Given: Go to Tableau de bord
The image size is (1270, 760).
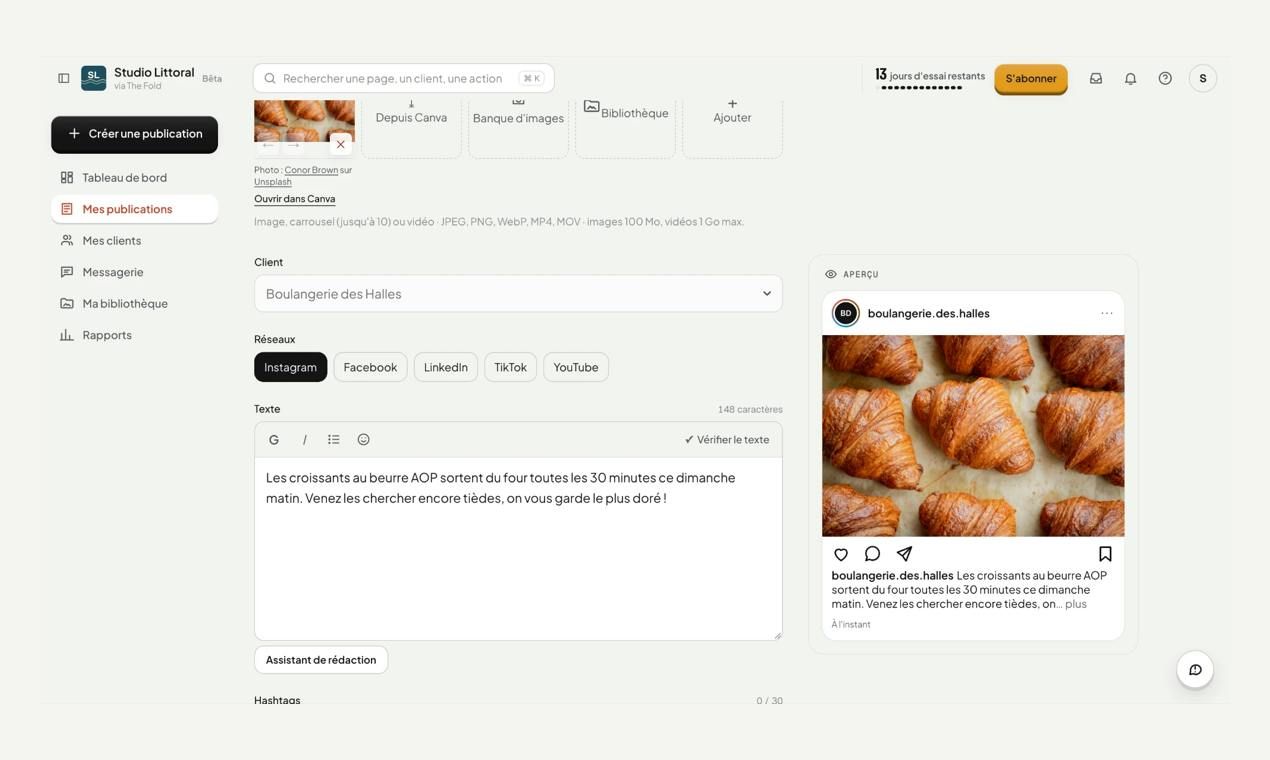Looking at the screenshot, I should tap(134, 177).
